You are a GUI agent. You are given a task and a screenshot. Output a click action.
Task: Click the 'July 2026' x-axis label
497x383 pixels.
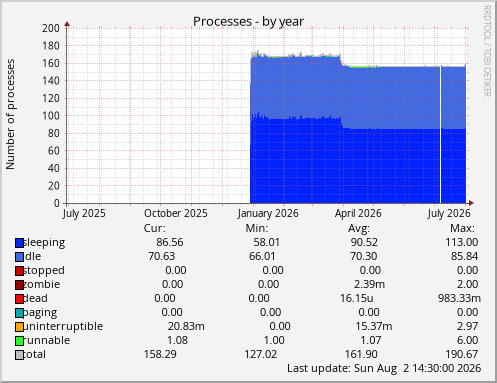point(449,214)
